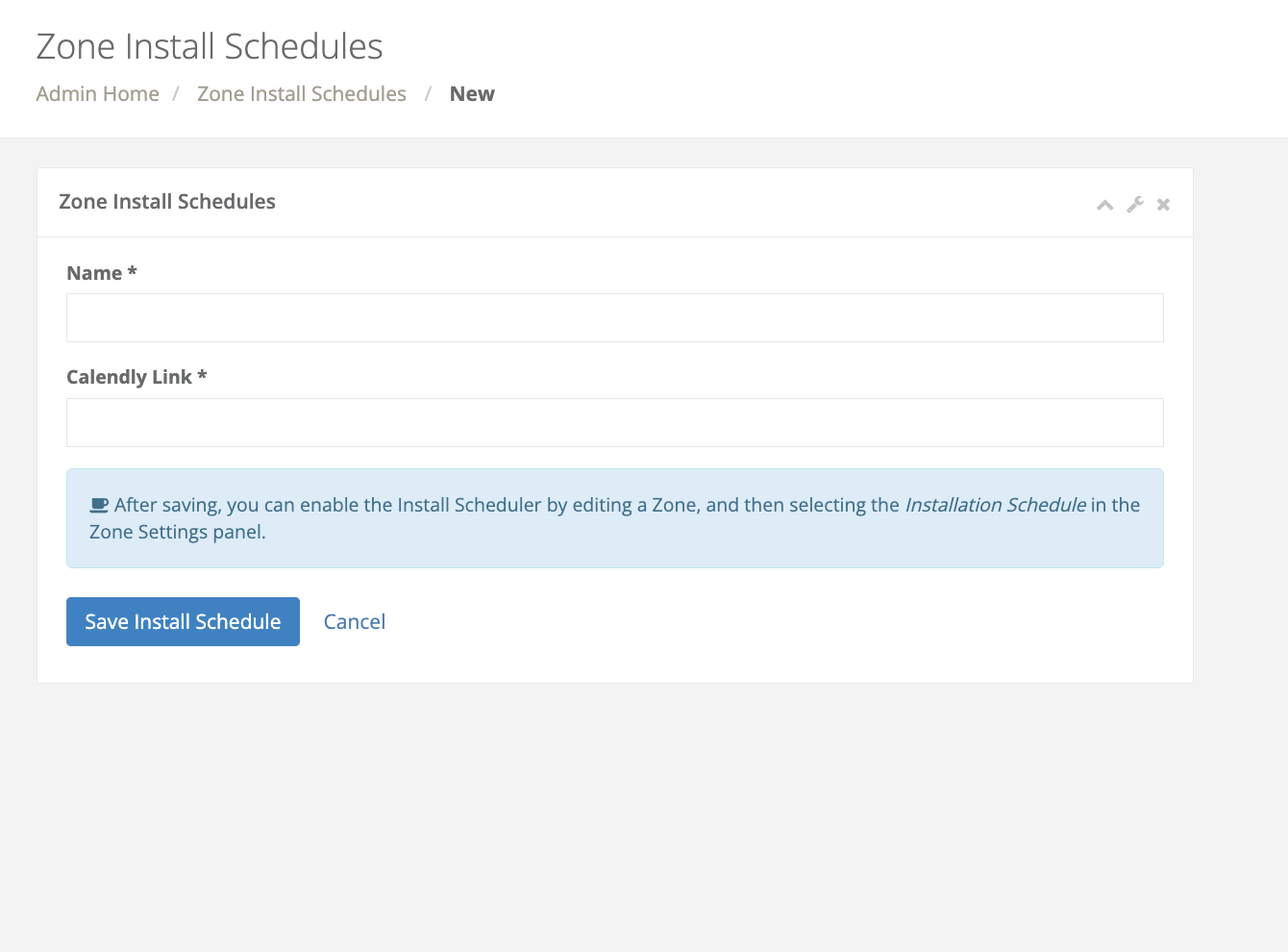Screen dimensions: 1288x952
Task: Click the panel header title text
Action: click(x=167, y=202)
